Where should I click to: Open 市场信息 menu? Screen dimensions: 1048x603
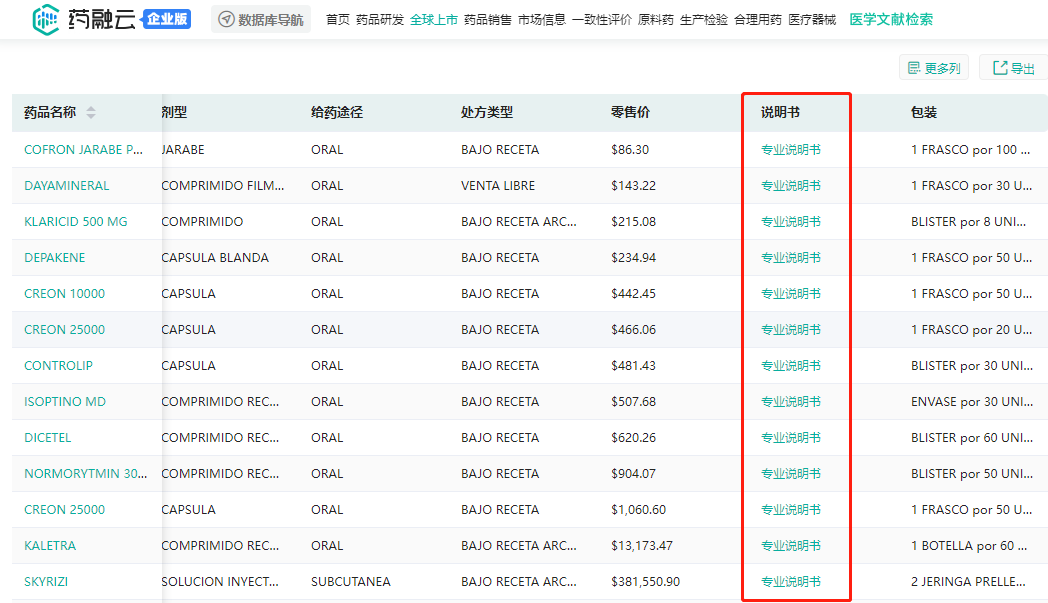tap(541, 19)
